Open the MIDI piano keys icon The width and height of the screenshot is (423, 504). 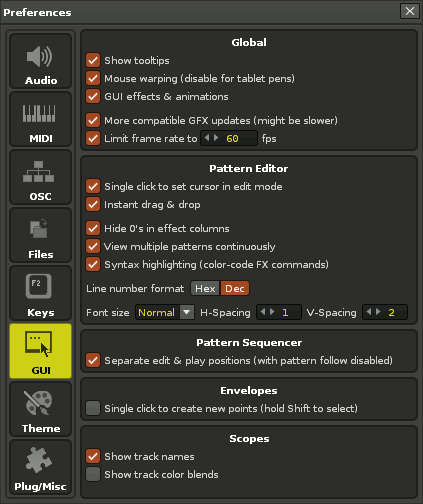tap(39, 114)
